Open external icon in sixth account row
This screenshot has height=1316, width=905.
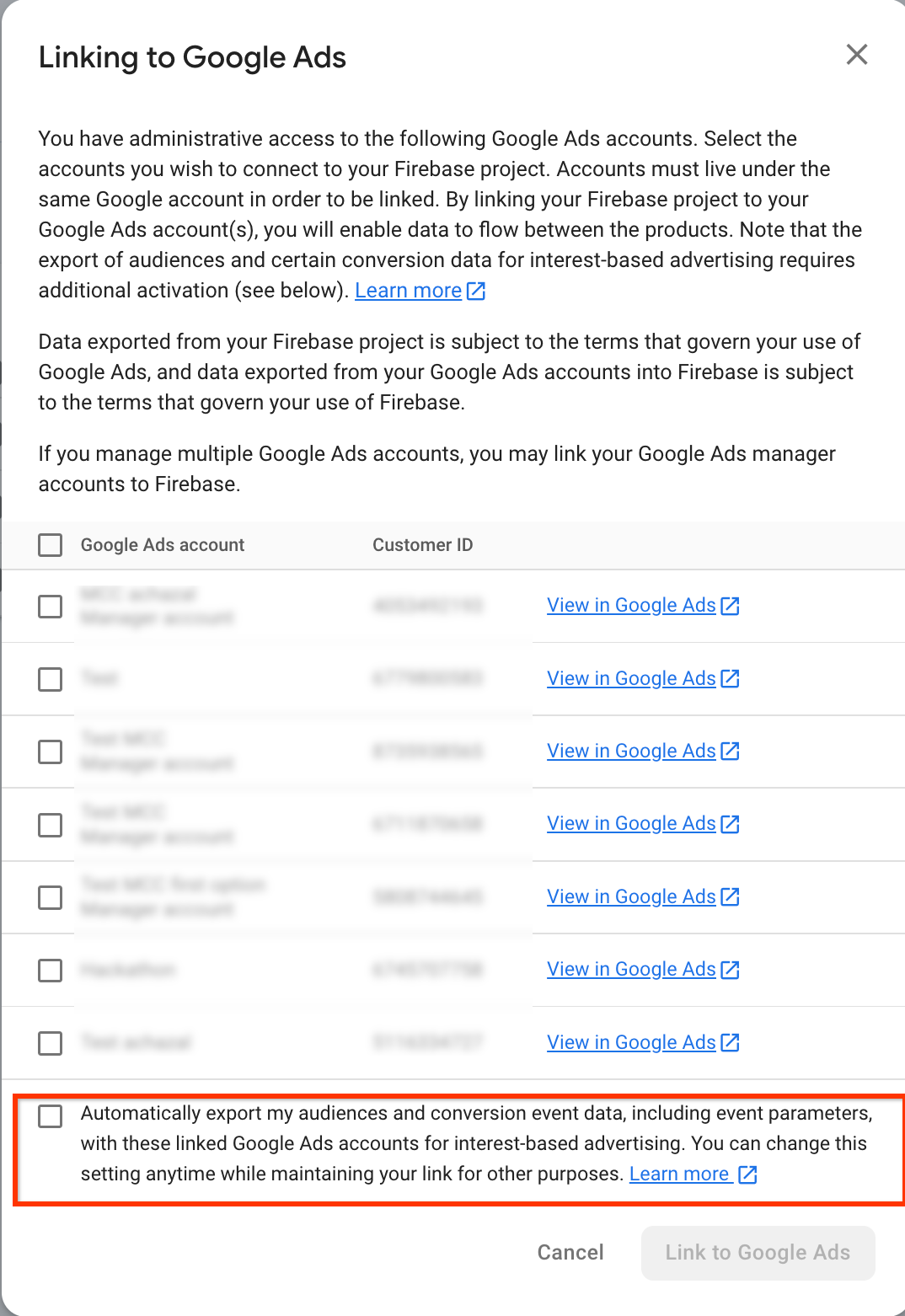(x=731, y=970)
